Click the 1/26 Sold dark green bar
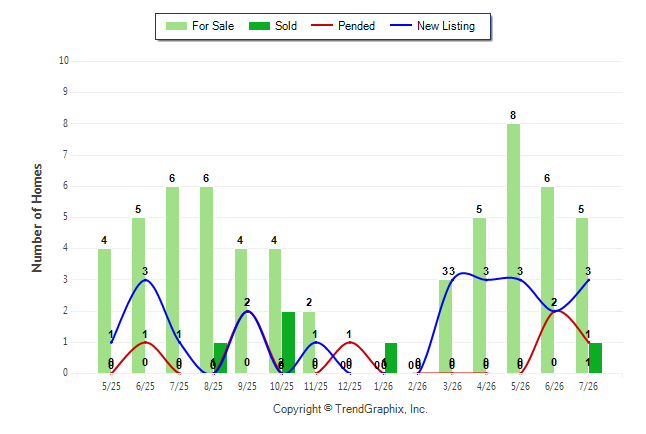Viewport: 646px width, 434px height. pos(391,358)
